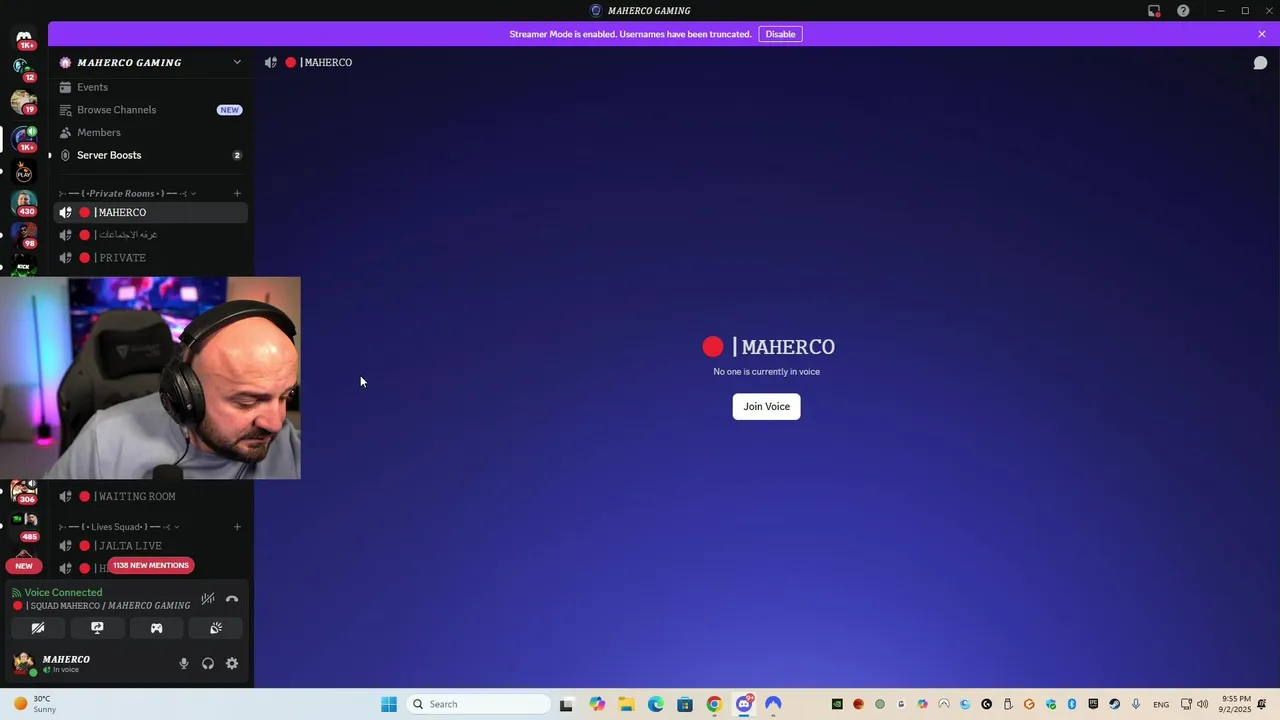This screenshot has height=720, width=1280.
Task: Click the voice channel icon in header
Action: (x=271, y=62)
